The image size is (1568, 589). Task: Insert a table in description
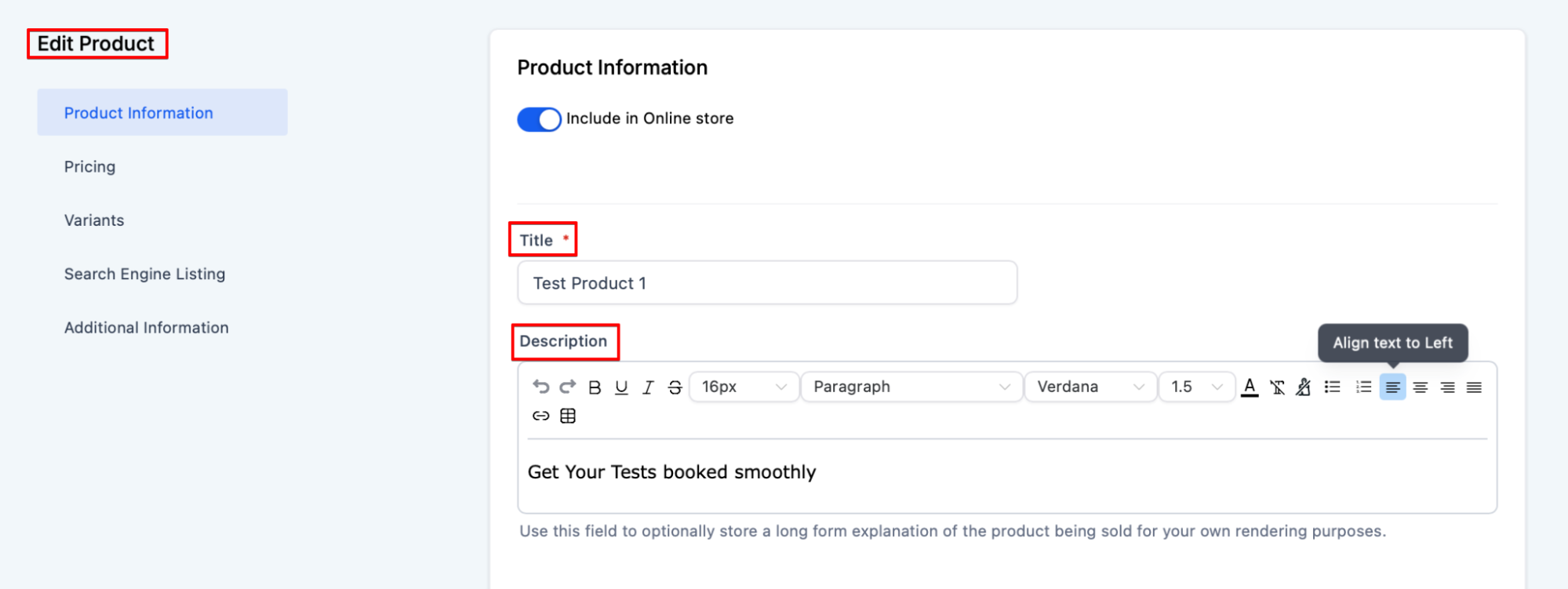(x=568, y=416)
